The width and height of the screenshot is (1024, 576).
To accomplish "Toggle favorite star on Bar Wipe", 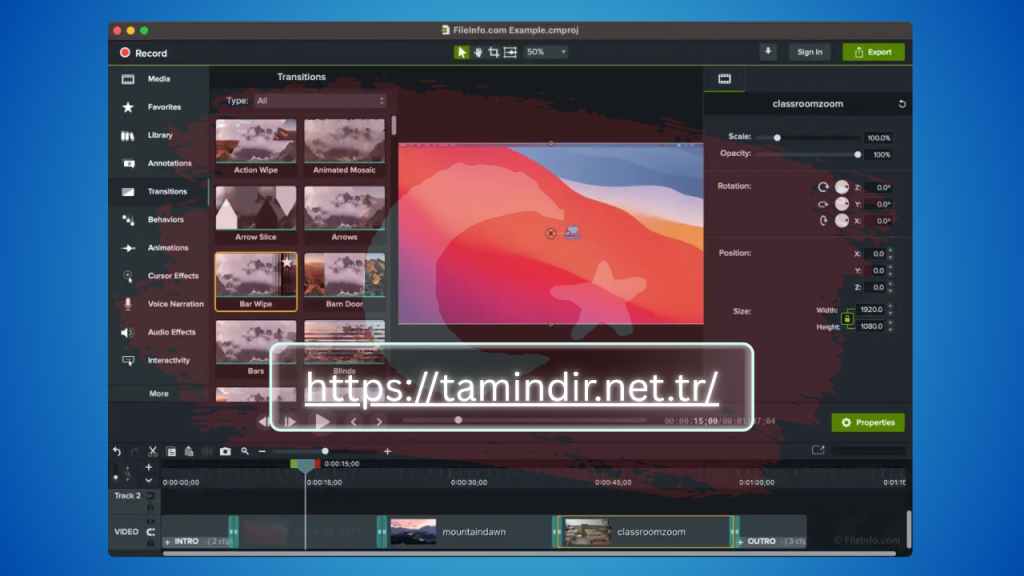I will pos(287,263).
